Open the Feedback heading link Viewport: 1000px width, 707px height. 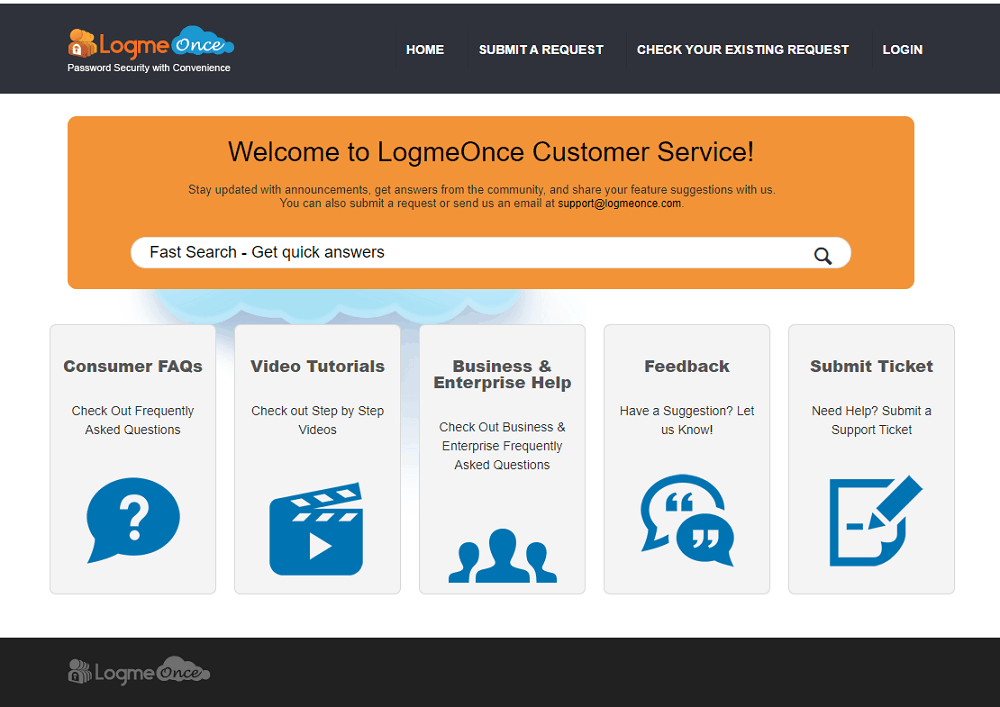tap(687, 366)
